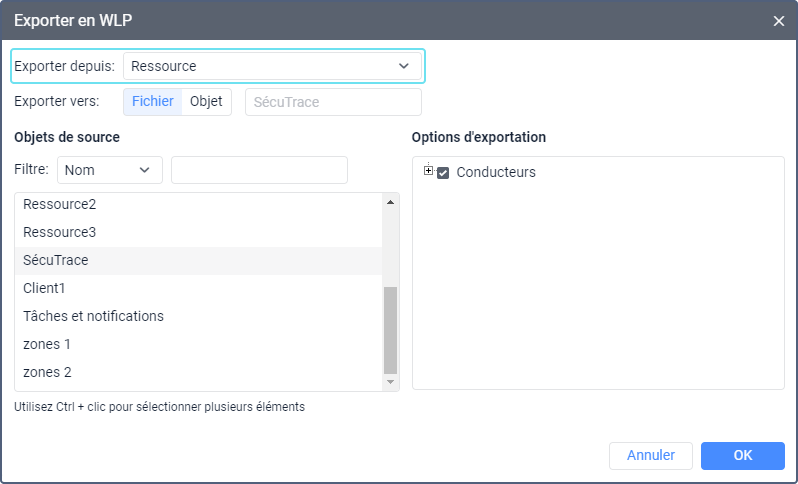Select Ressource3 in the source list
The width and height of the screenshot is (798, 484).
pyautogui.click(x=60, y=232)
